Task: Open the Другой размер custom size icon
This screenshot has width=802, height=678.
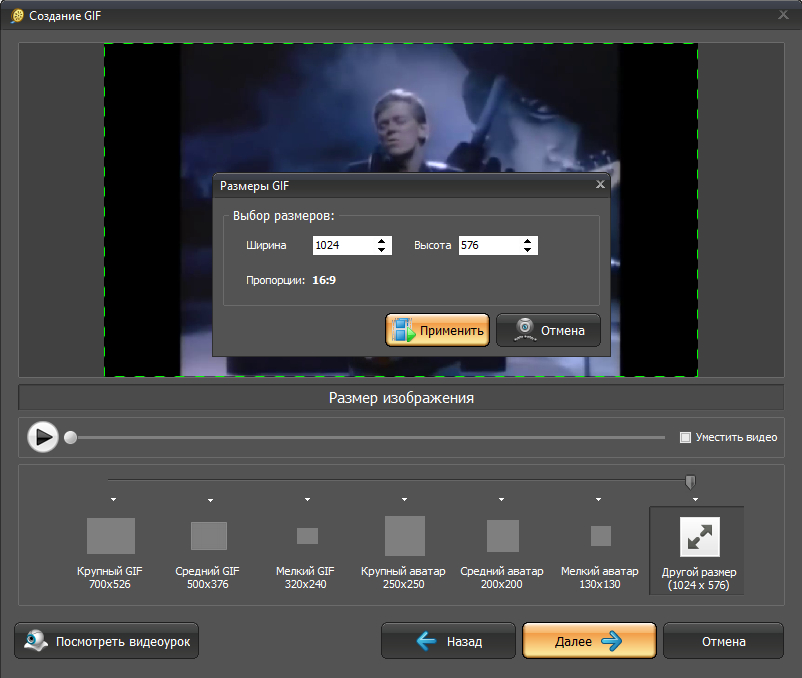Action: pos(700,537)
